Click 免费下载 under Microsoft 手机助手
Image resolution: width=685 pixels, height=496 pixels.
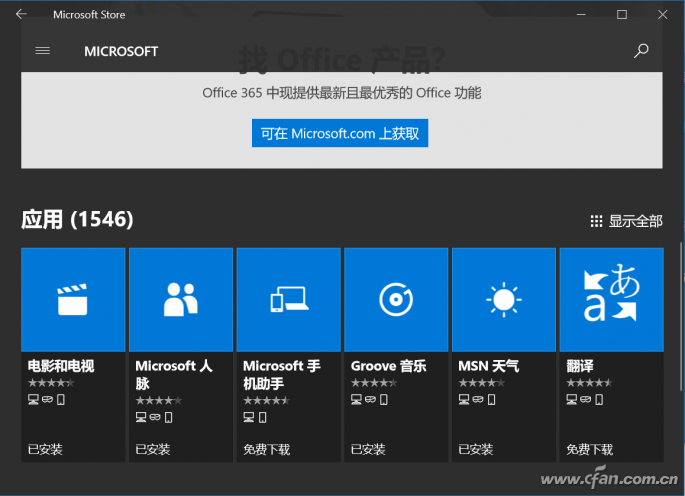pyautogui.click(x=266, y=449)
